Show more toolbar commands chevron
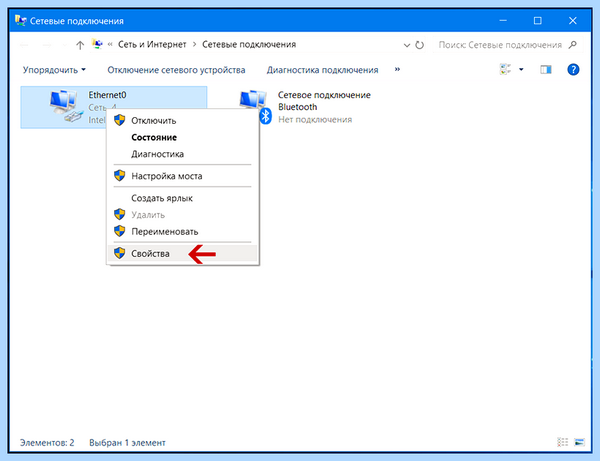This screenshot has width=600, height=461. tap(397, 69)
